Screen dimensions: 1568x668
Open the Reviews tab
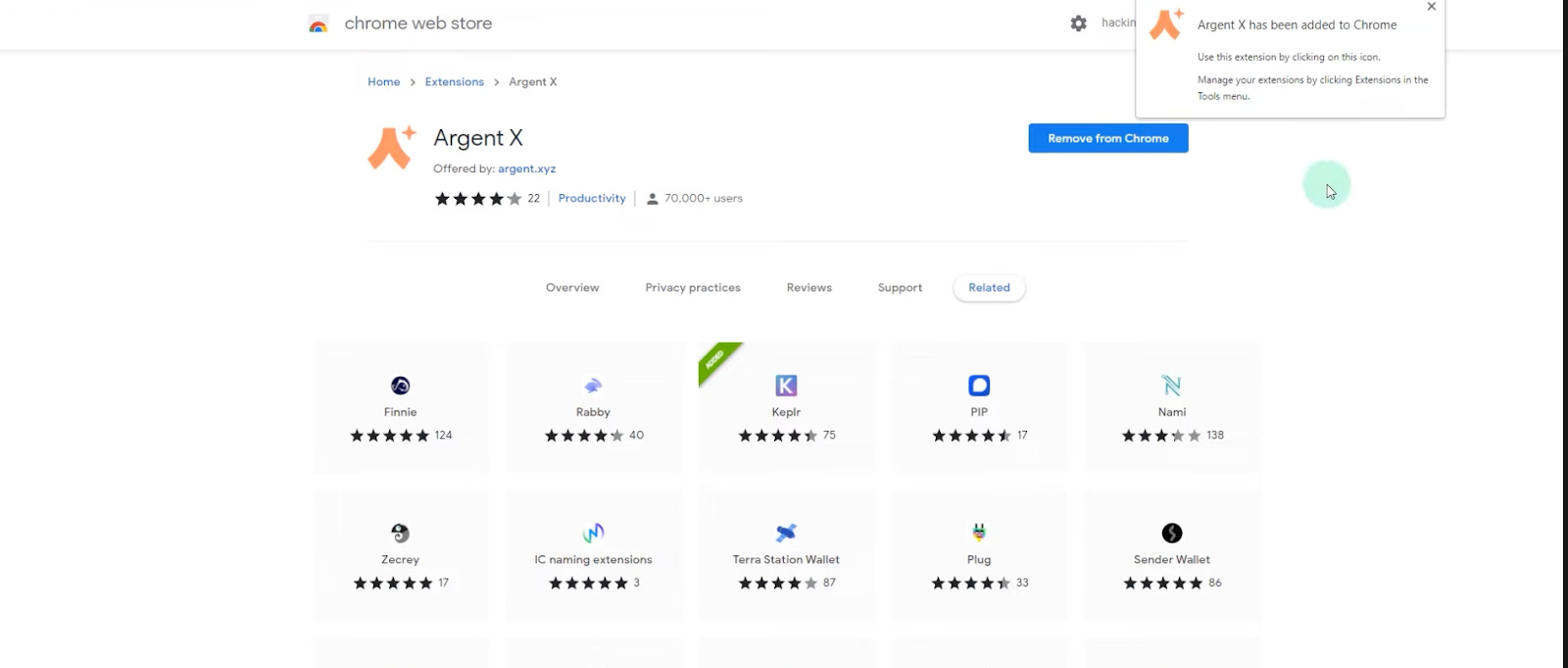[x=809, y=288]
